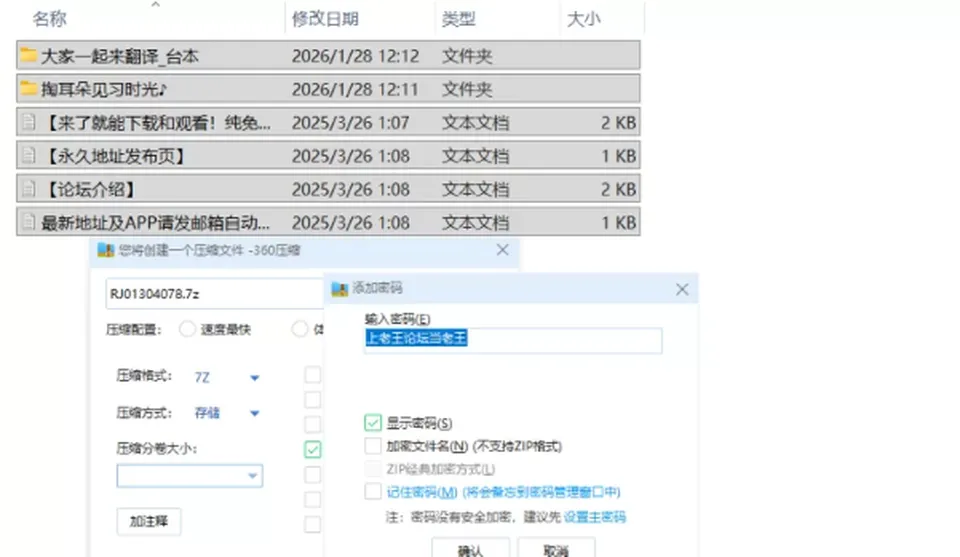Sort files by 名称 column header
The image size is (960, 557).
50,19
